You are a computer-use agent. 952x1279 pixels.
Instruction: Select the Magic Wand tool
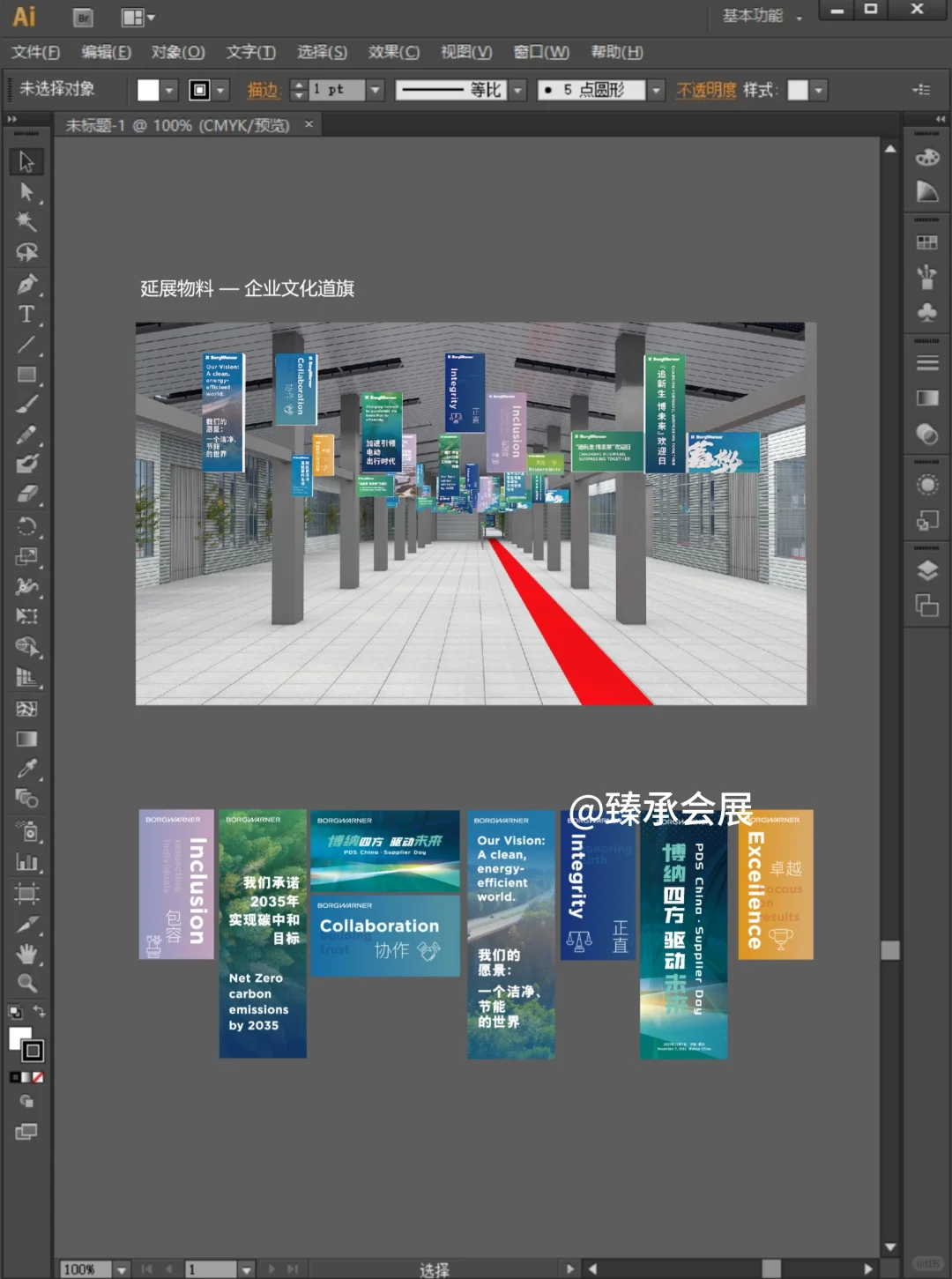[26, 221]
